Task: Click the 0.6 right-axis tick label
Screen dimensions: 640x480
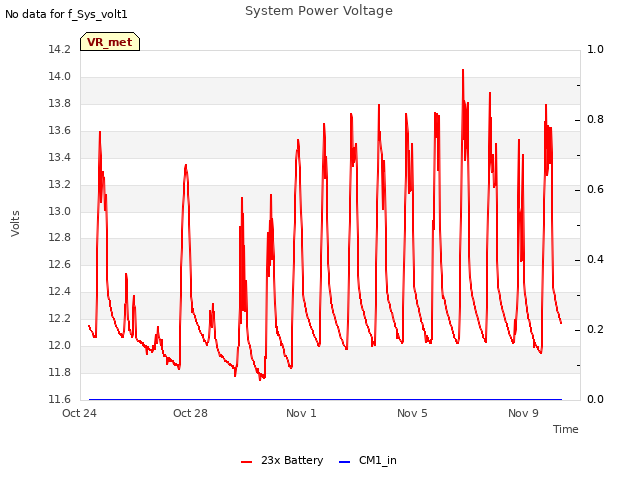Action: (x=595, y=189)
